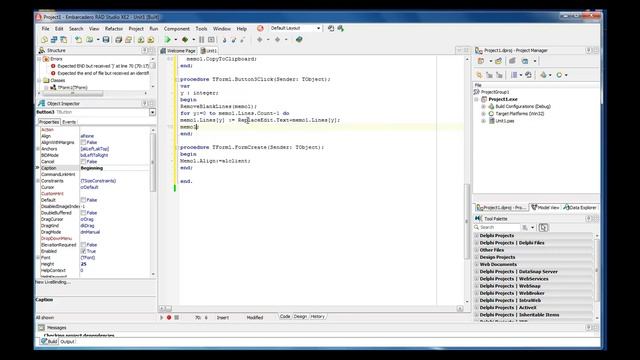Click the Project Manager View list icon
Screen dimensions: 640x360
pos(514,75)
